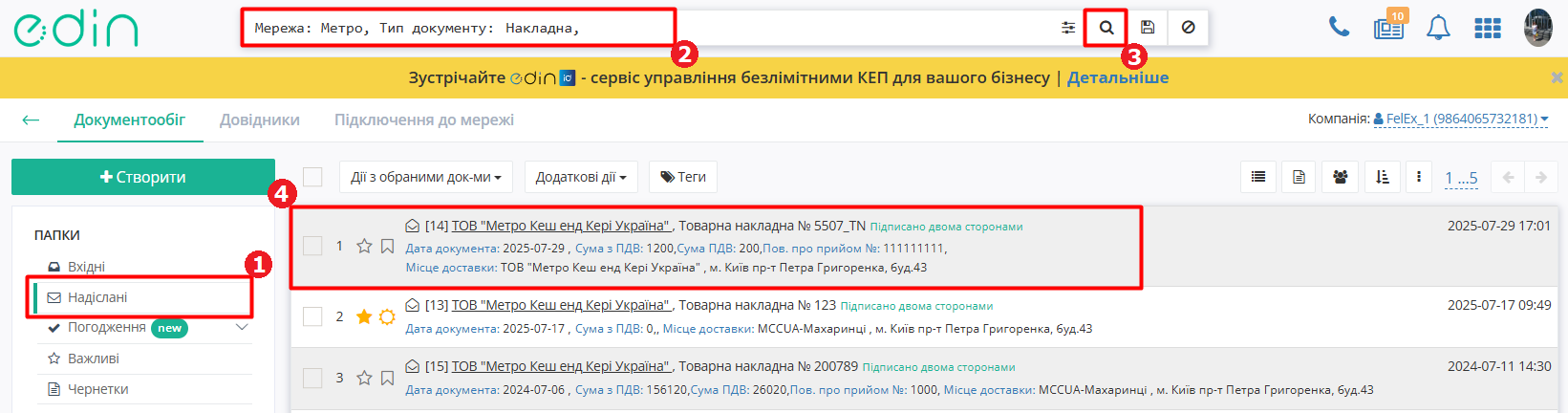Viewport: 1568px width, 413px height.
Task: Open sender link in document [14] row
Action: point(562,226)
